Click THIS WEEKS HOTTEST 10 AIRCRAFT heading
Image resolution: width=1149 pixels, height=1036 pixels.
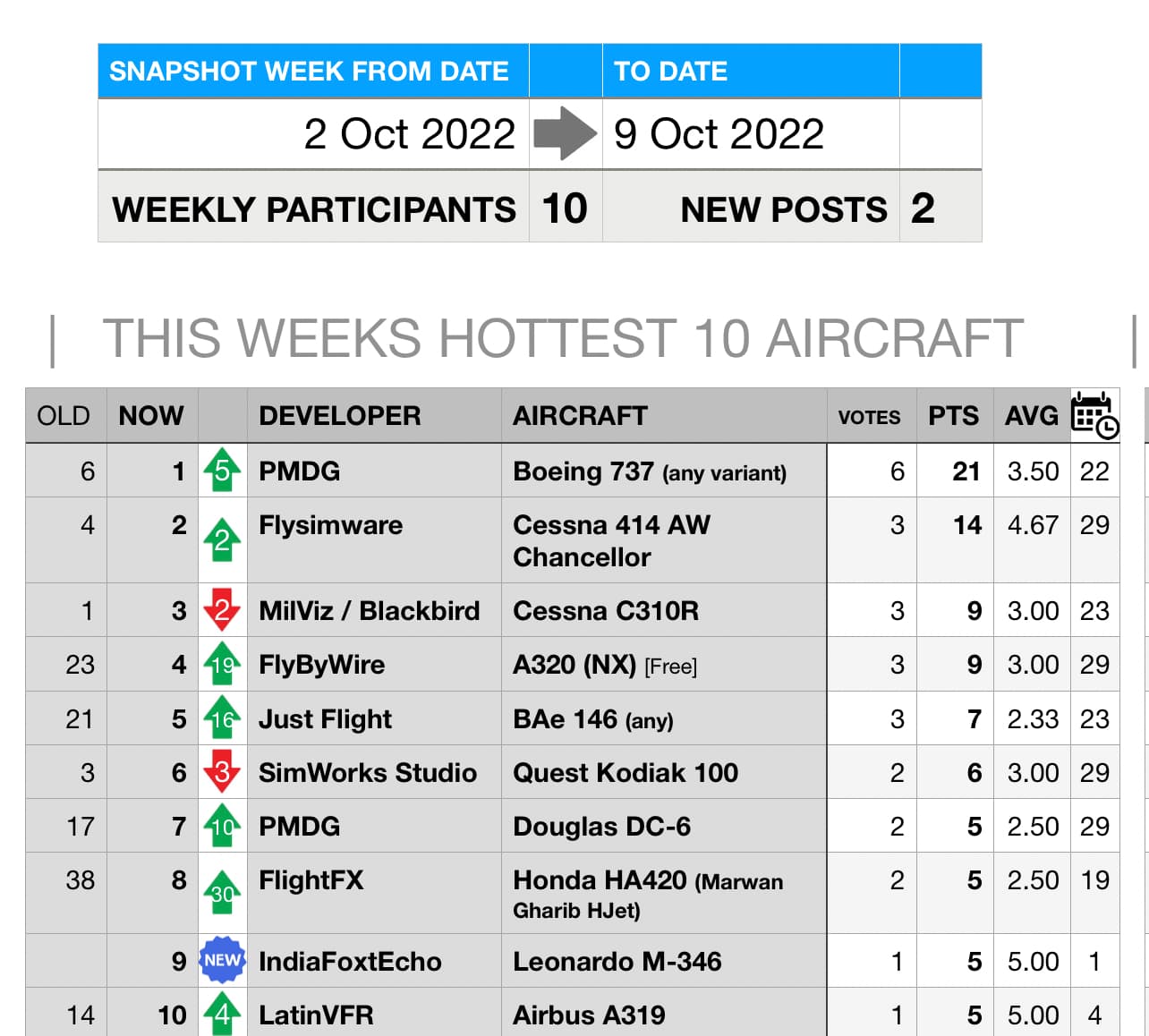pos(562,338)
